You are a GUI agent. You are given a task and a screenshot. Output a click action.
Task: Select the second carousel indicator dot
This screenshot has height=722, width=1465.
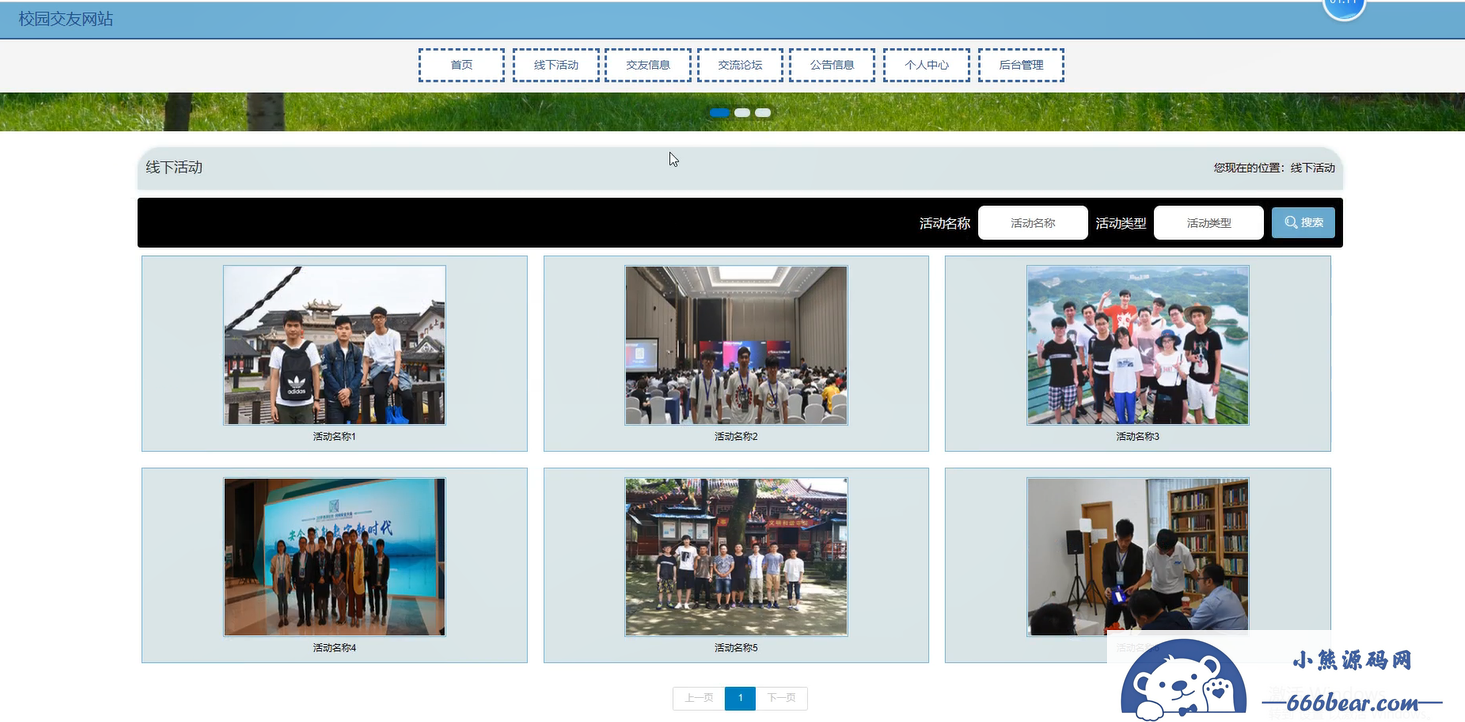pyautogui.click(x=742, y=113)
